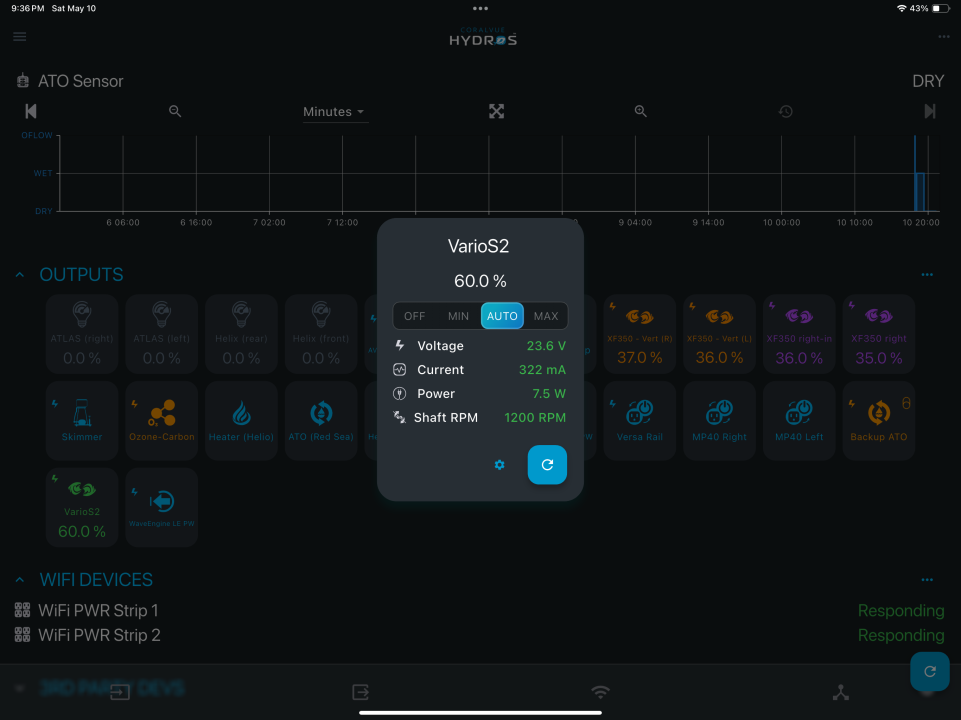The height and width of the screenshot is (720, 961).
Task: Open the MP40 Right output tile
Action: (720, 420)
